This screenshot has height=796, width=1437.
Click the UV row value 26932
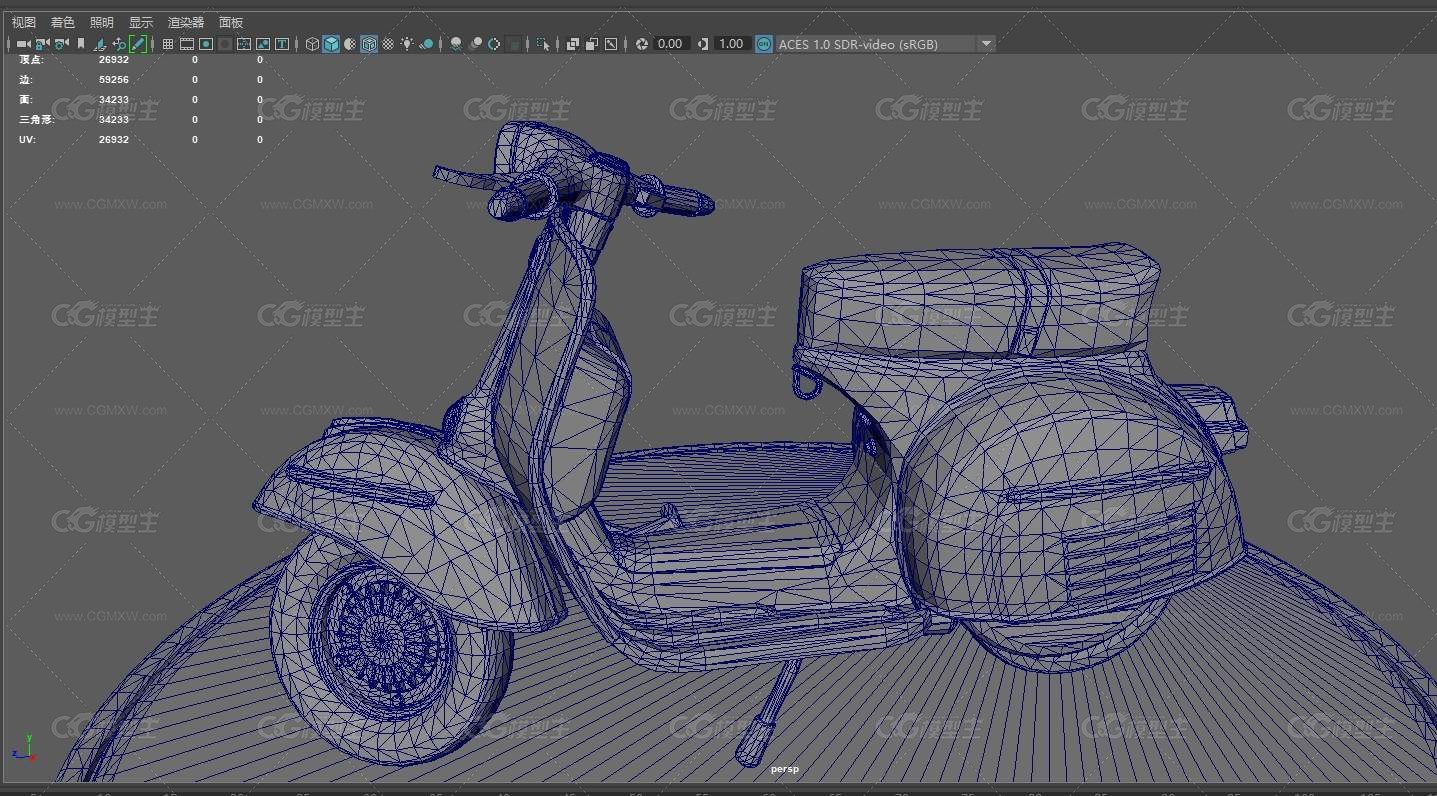114,139
